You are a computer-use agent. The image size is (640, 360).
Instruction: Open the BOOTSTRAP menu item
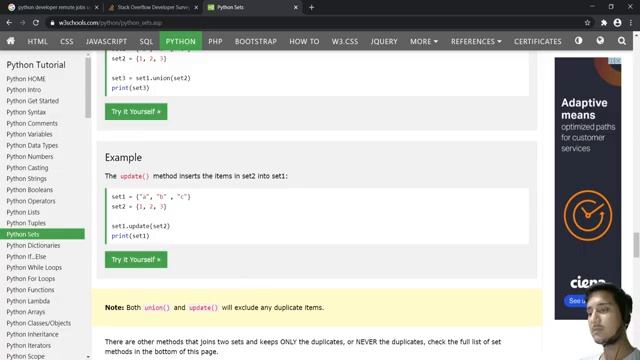(x=256, y=41)
